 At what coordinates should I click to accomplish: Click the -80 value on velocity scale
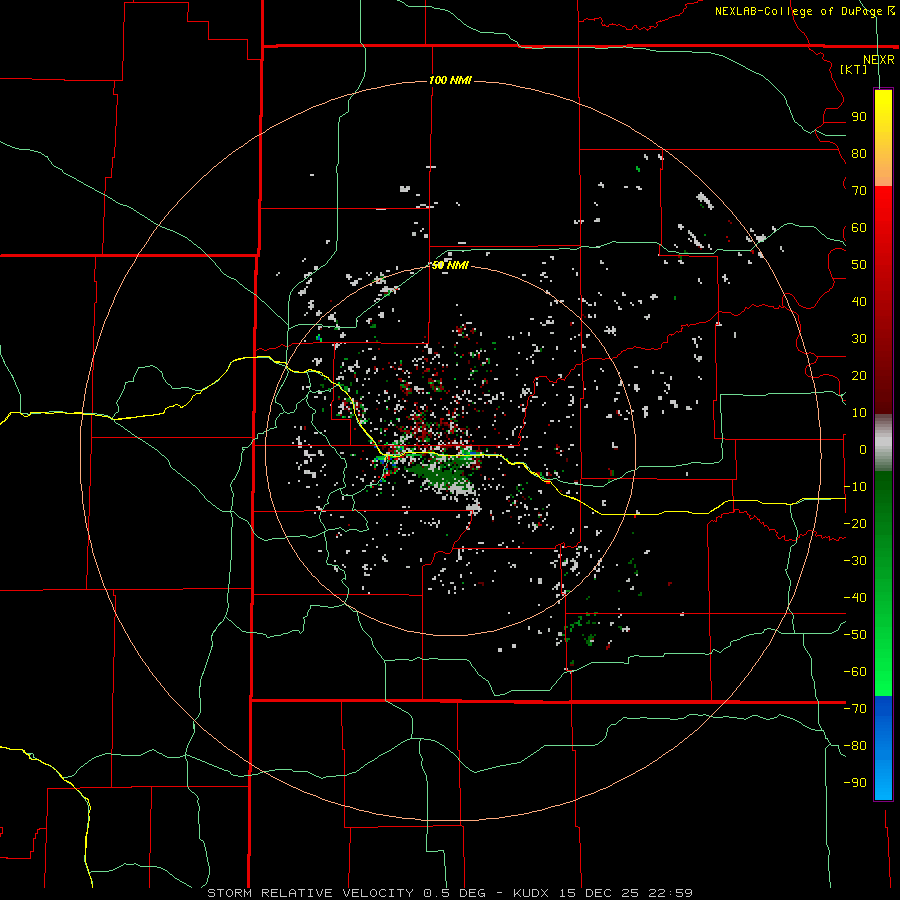pos(855,746)
